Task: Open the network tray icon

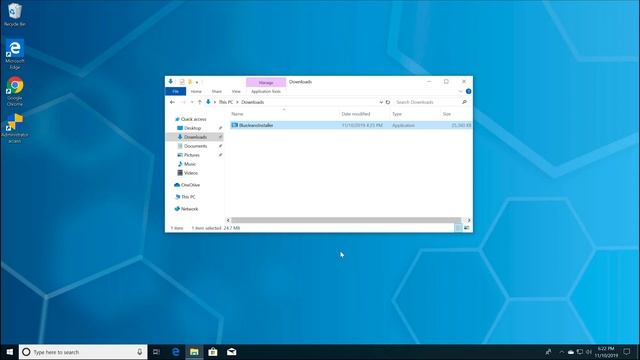Action: tap(580, 352)
